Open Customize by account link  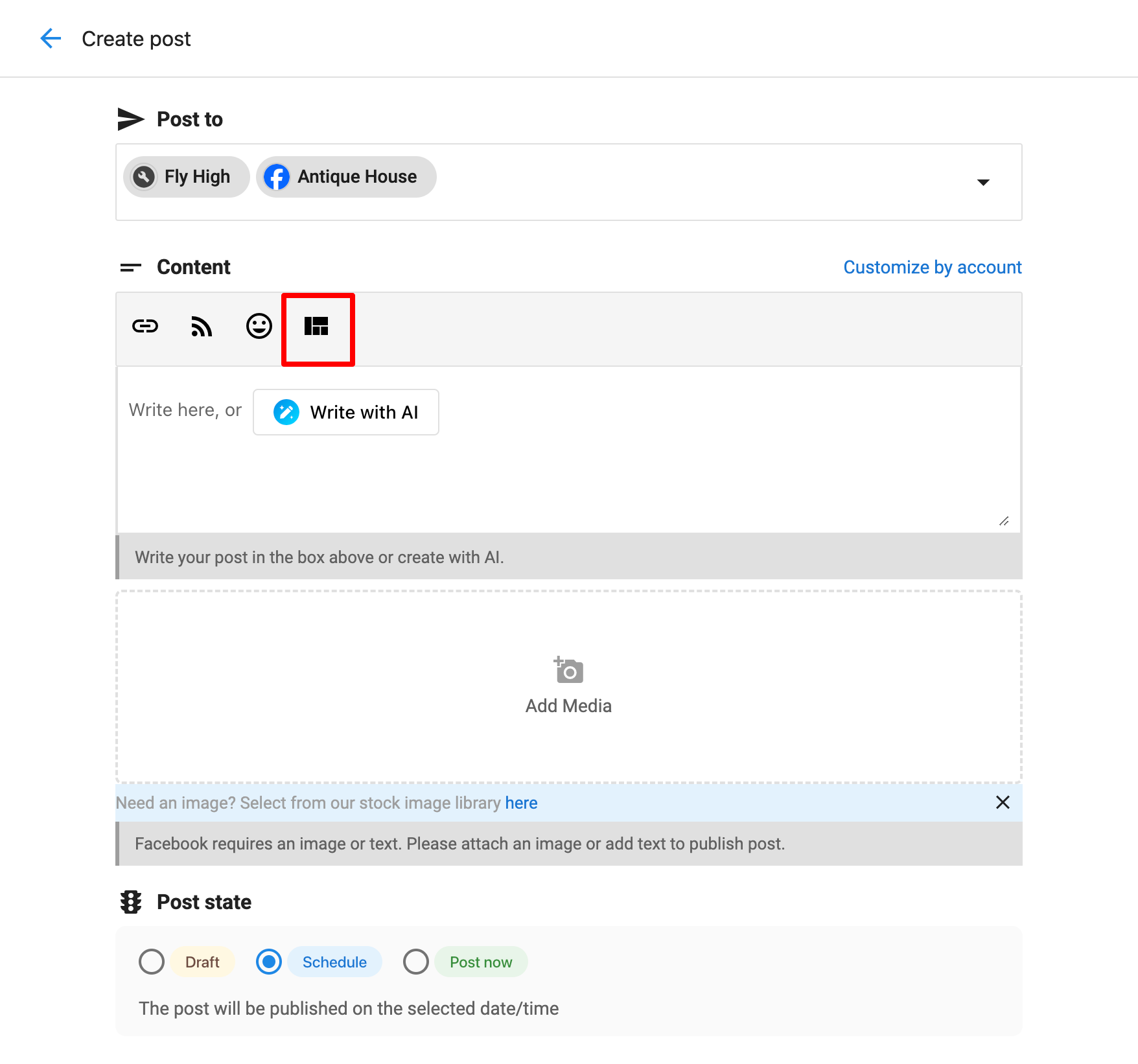(x=932, y=267)
